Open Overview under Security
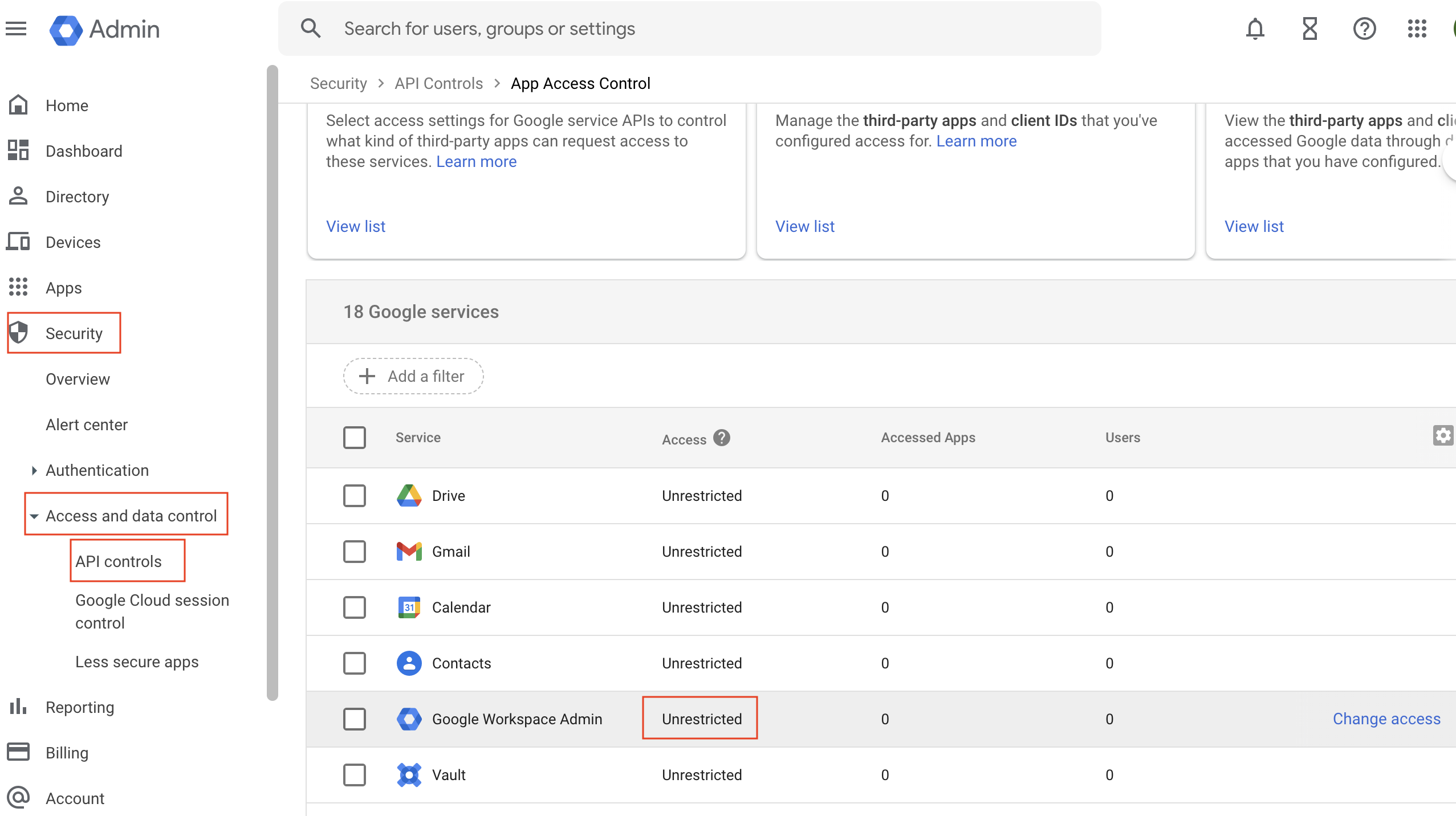The image size is (1456, 816). (78, 379)
